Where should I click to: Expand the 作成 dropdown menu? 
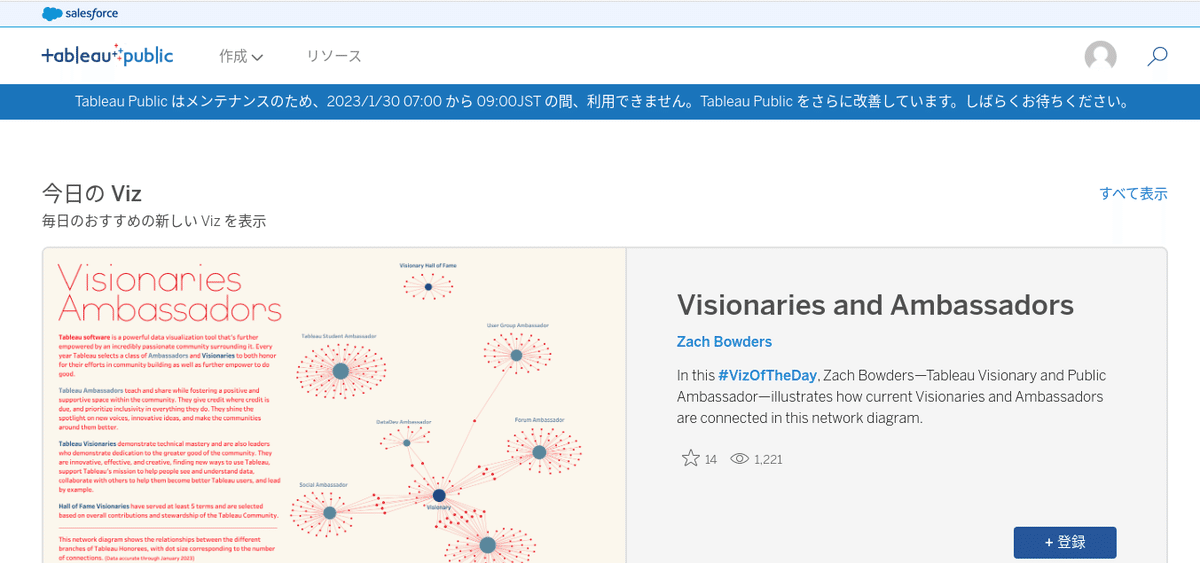(241, 57)
